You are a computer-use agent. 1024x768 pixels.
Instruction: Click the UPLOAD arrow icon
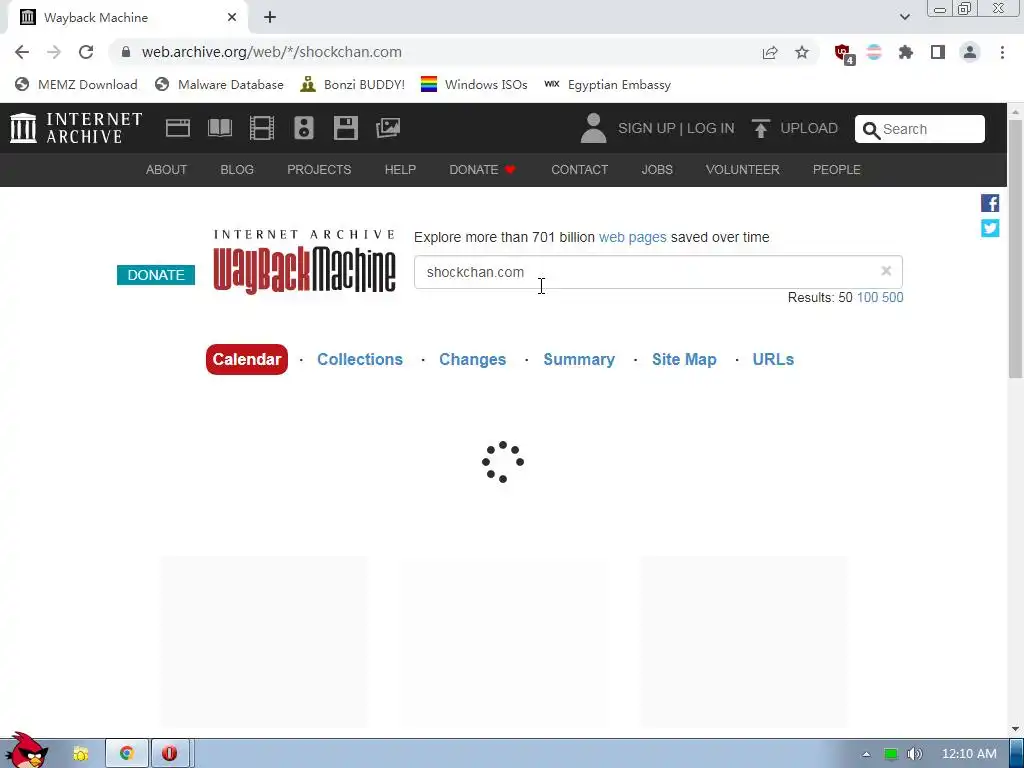[x=760, y=128]
